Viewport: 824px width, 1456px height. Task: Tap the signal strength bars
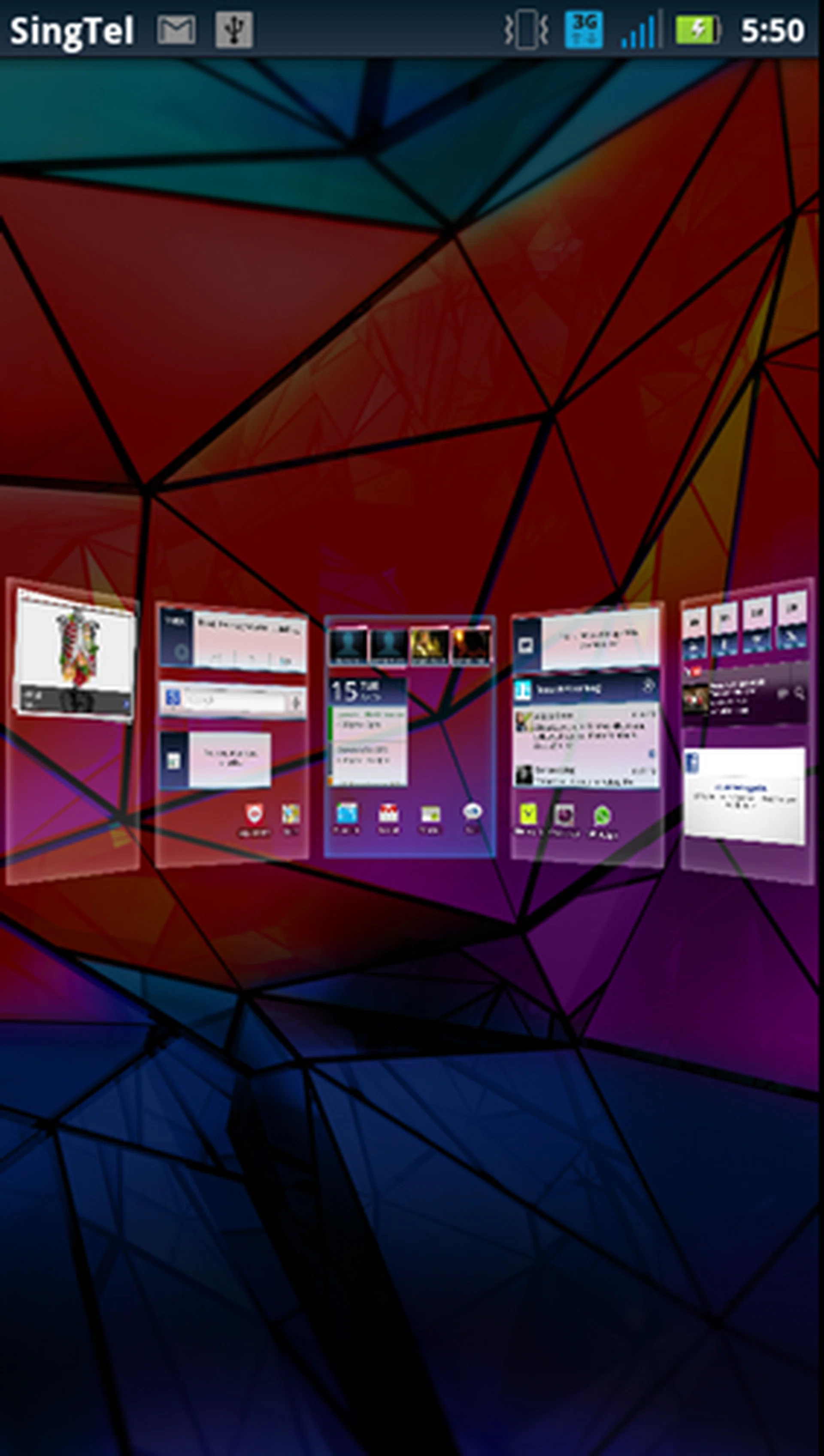639,30
